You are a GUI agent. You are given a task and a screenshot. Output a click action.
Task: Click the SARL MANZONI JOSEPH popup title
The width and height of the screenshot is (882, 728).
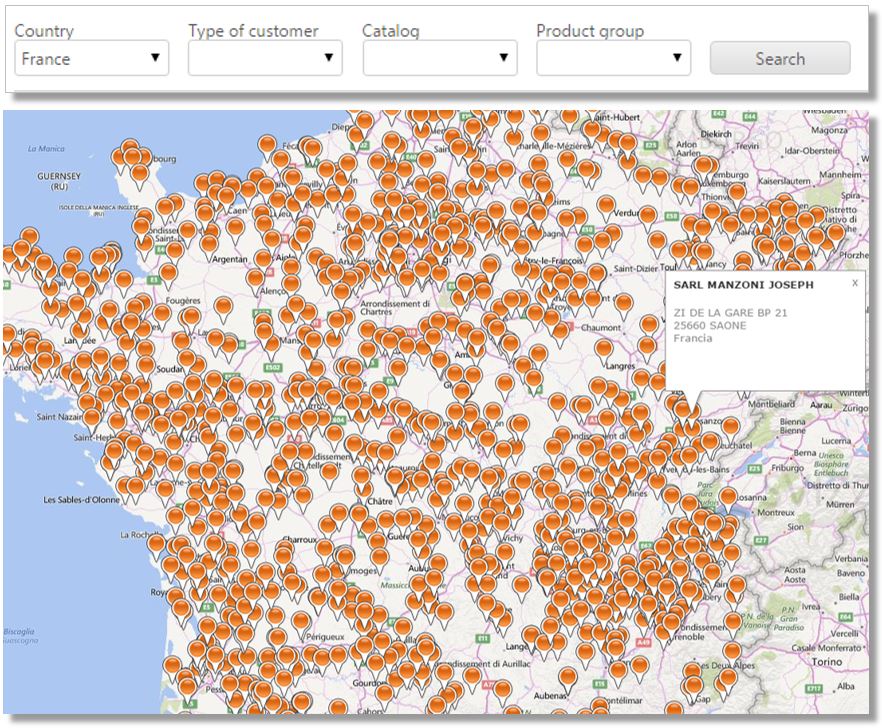point(743,285)
